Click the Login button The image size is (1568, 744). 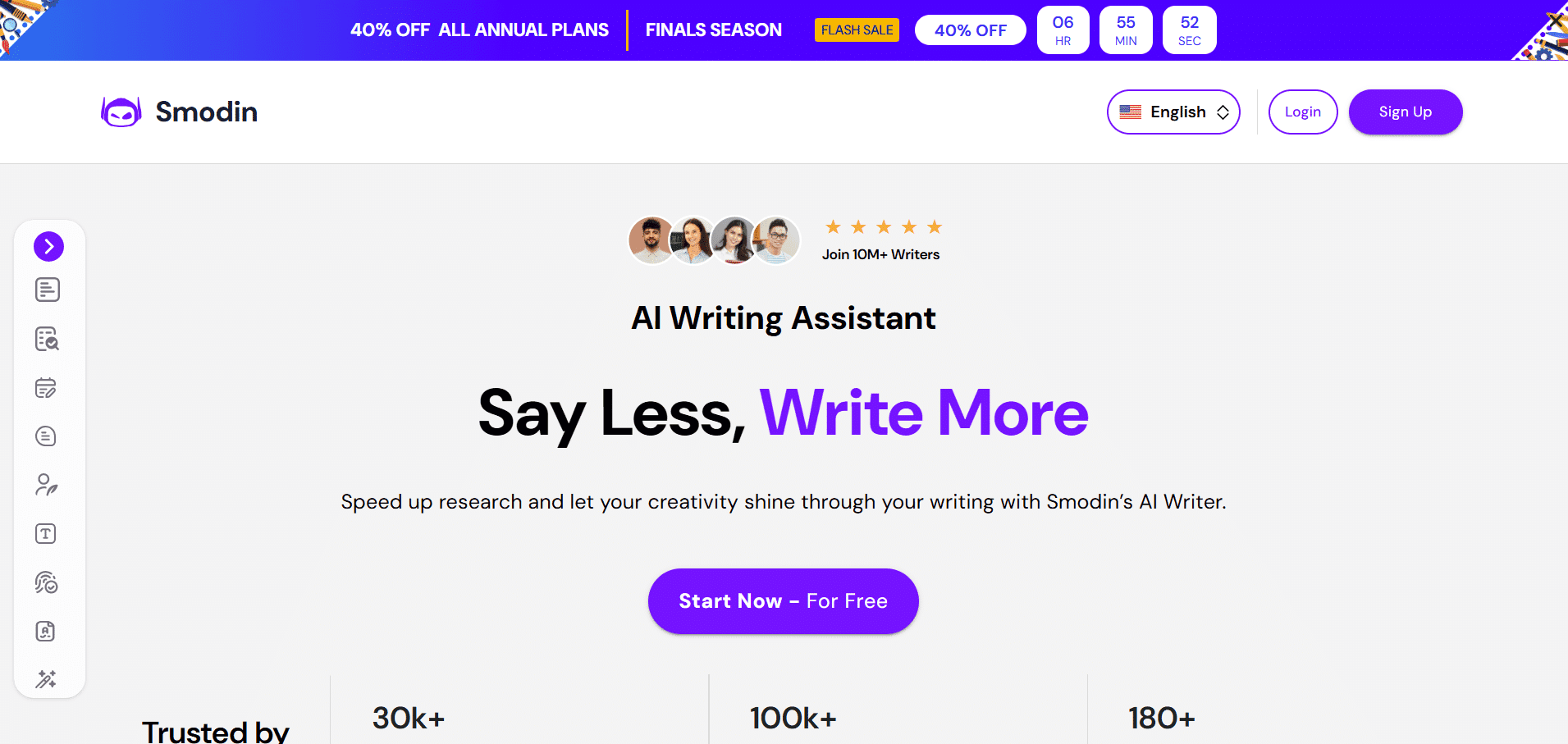coord(1302,112)
